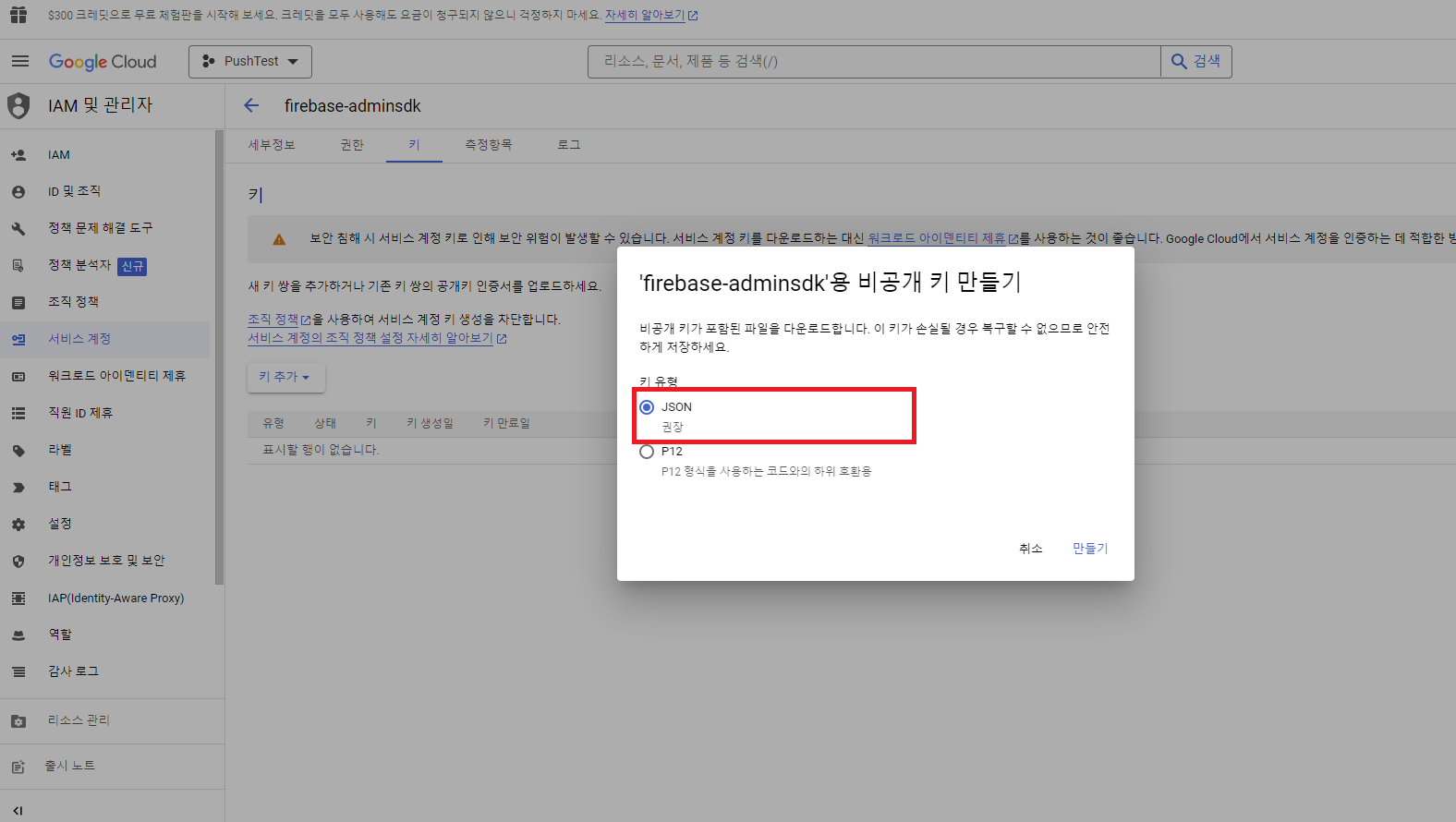Image resolution: width=1456 pixels, height=822 pixels.
Task: Click the 설정 gear icon
Action: click(x=18, y=525)
